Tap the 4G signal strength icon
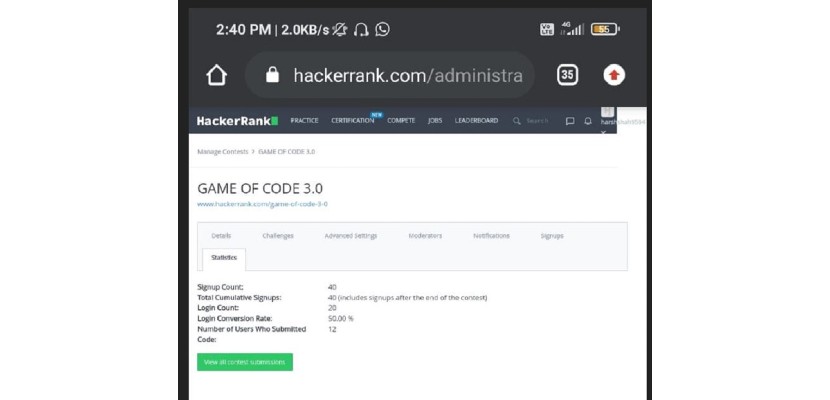This screenshot has height=400, width=830. click(573, 29)
